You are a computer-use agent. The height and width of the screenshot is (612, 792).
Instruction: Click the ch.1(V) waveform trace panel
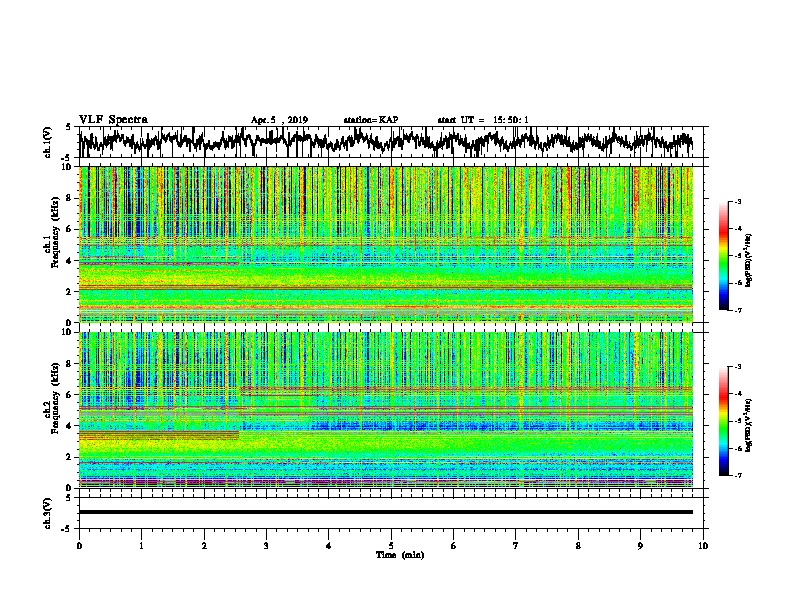click(391, 142)
